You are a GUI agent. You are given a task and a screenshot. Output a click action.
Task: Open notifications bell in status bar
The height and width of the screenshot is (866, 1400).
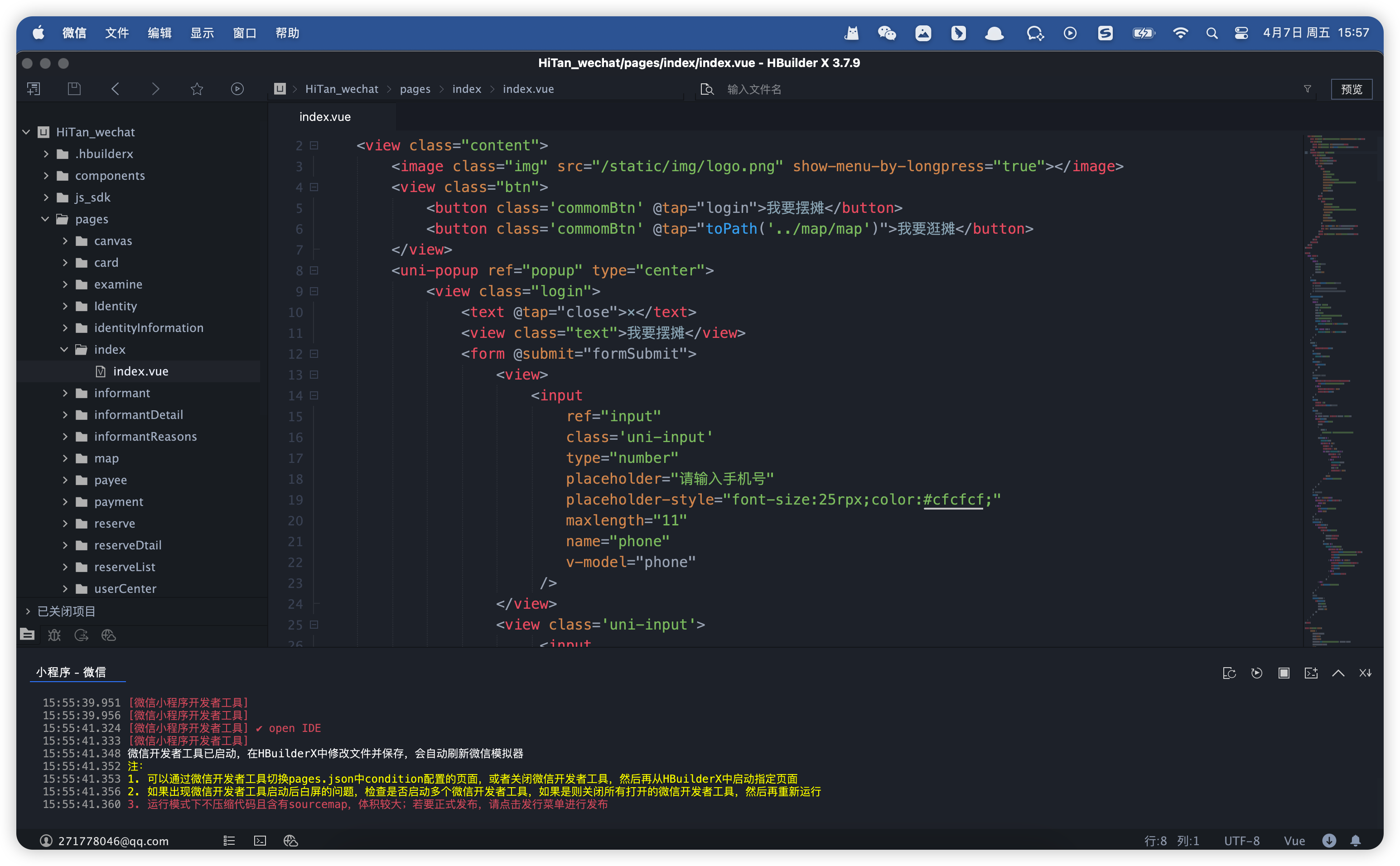click(x=1355, y=840)
